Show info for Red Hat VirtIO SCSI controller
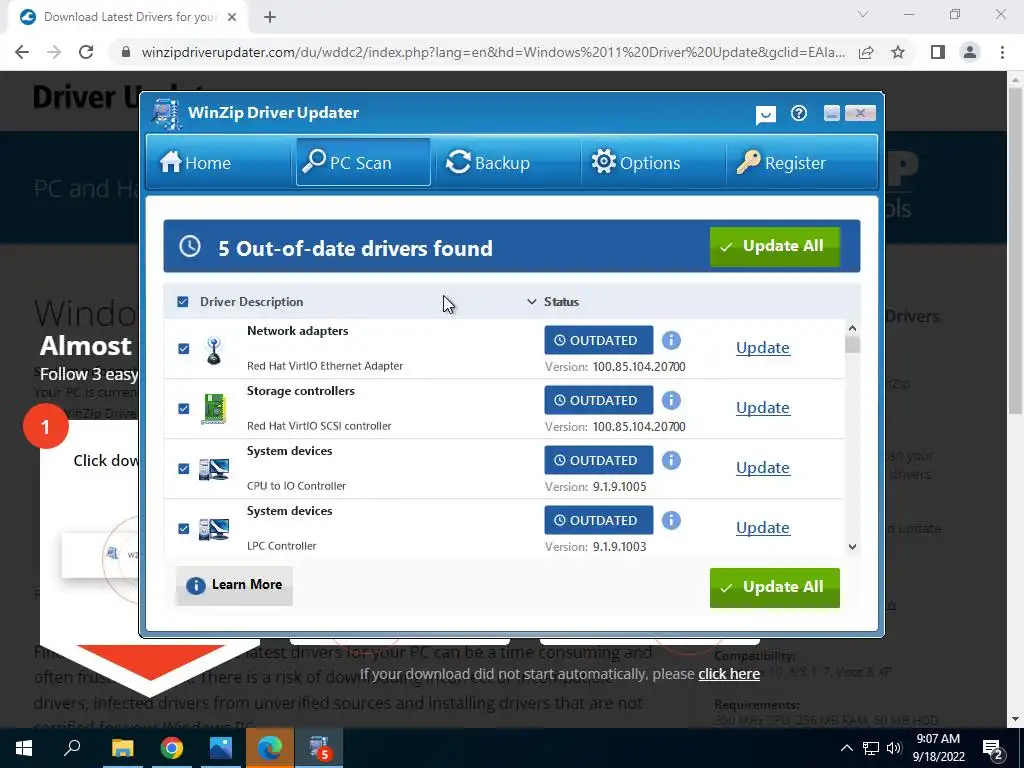The height and width of the screenshot is (768, 1024). click(671, 400)
